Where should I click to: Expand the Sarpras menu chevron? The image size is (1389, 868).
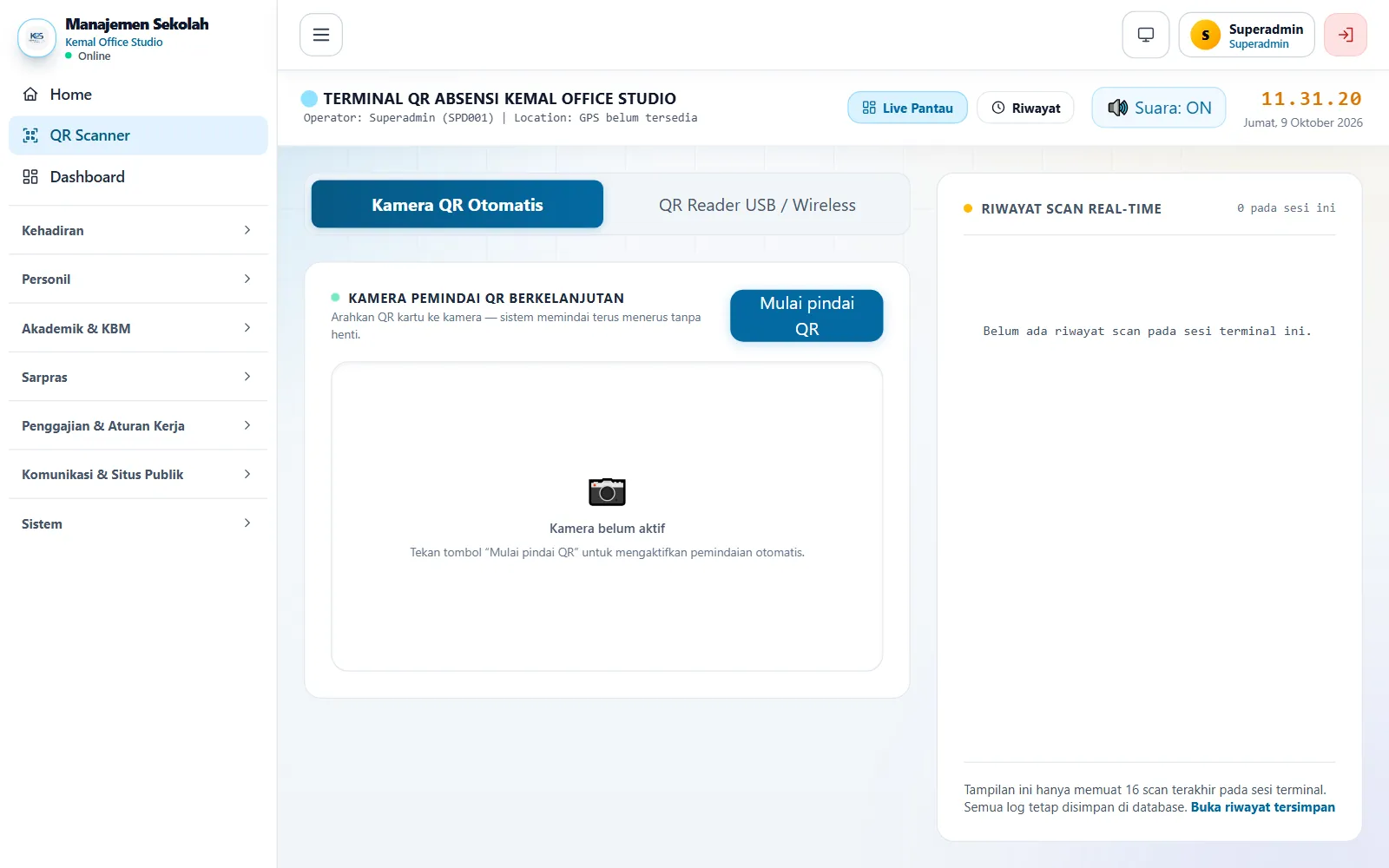tap(247, 377)
